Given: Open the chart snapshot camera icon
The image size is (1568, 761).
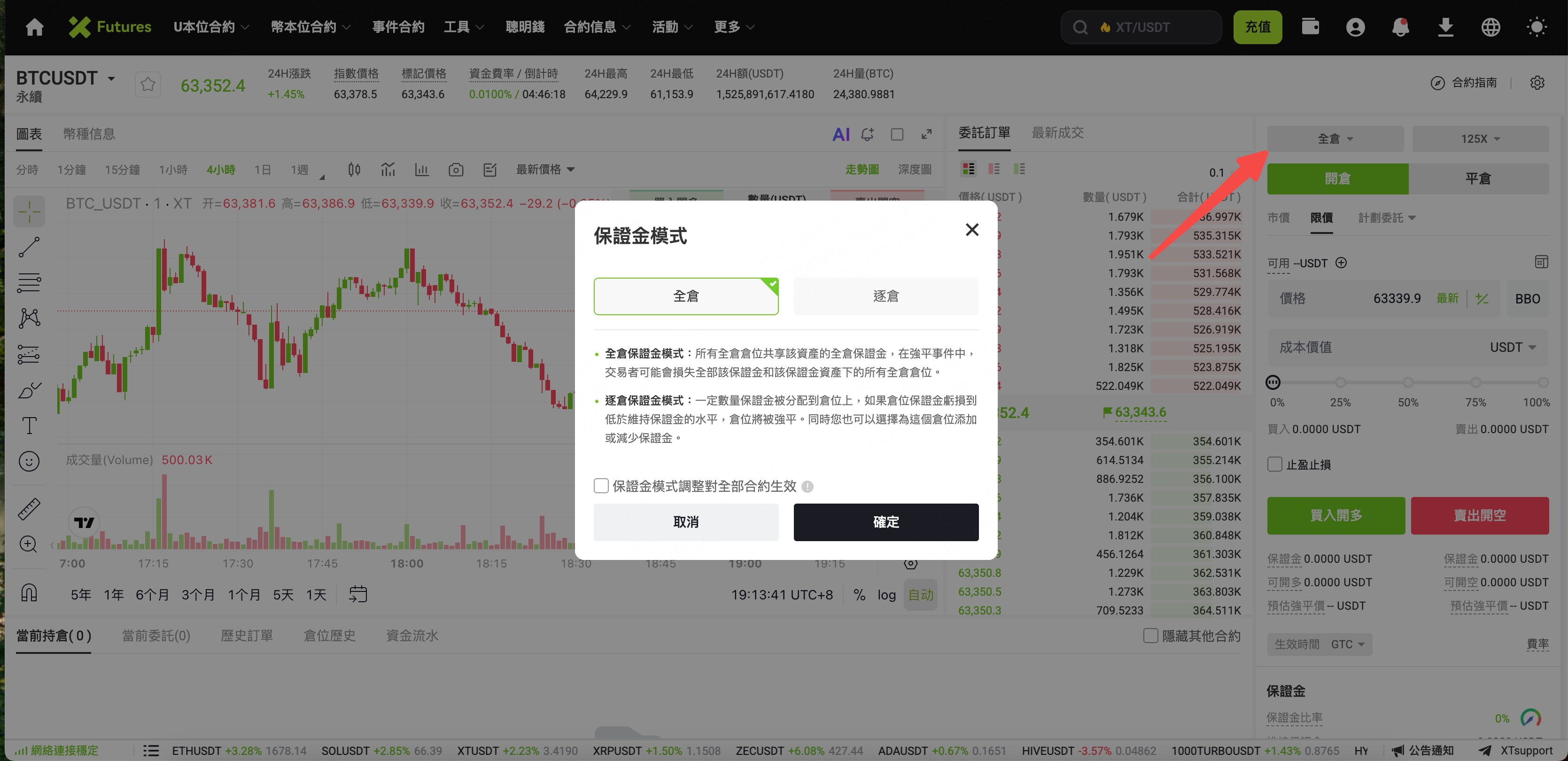Looking at the screenshot, I should (x=456, y=170).
